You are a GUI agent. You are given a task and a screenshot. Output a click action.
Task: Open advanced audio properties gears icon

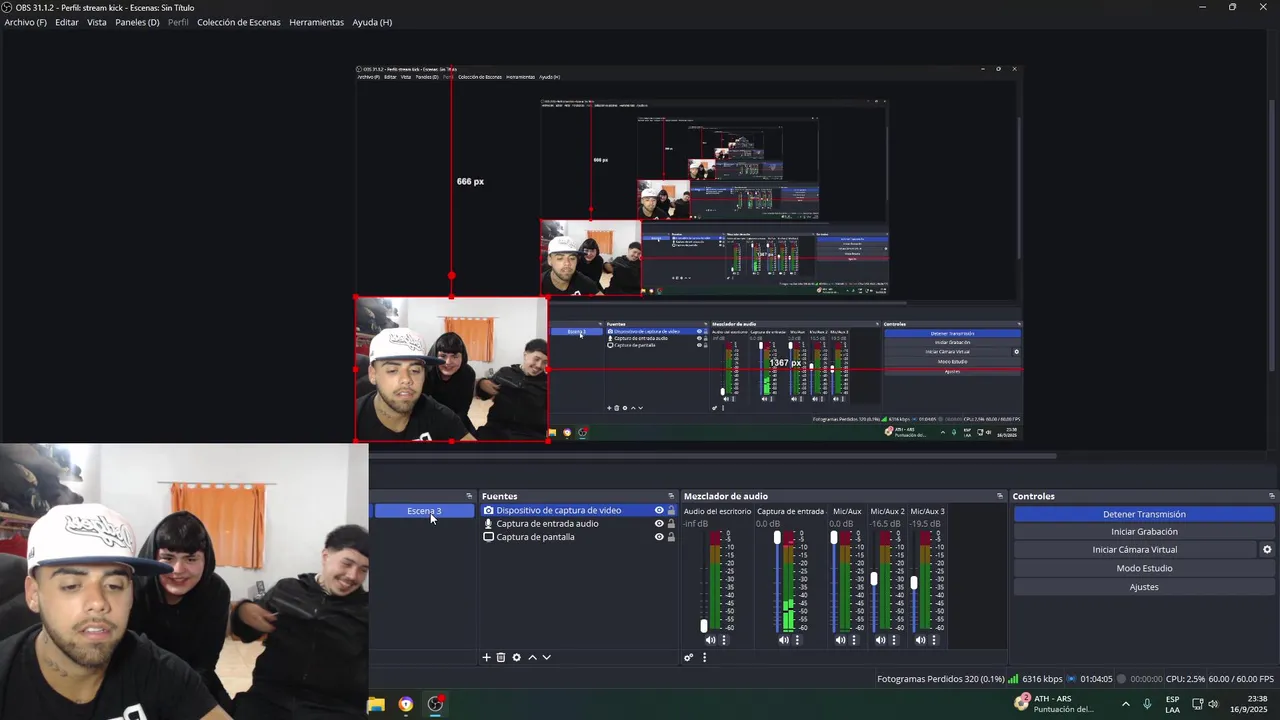tap(688, 657)
